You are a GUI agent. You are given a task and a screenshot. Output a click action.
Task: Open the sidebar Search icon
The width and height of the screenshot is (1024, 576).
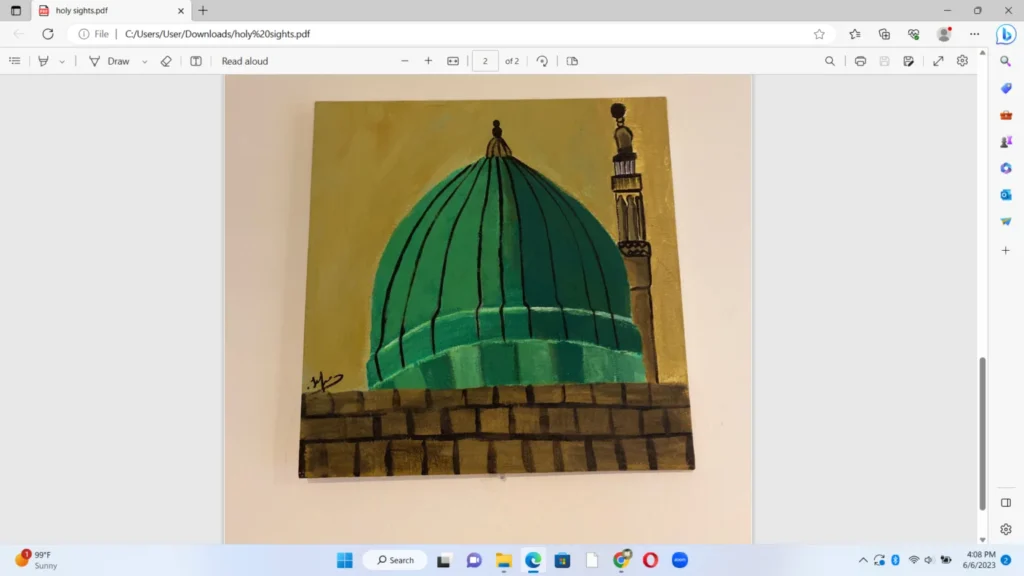[1006, 61]
